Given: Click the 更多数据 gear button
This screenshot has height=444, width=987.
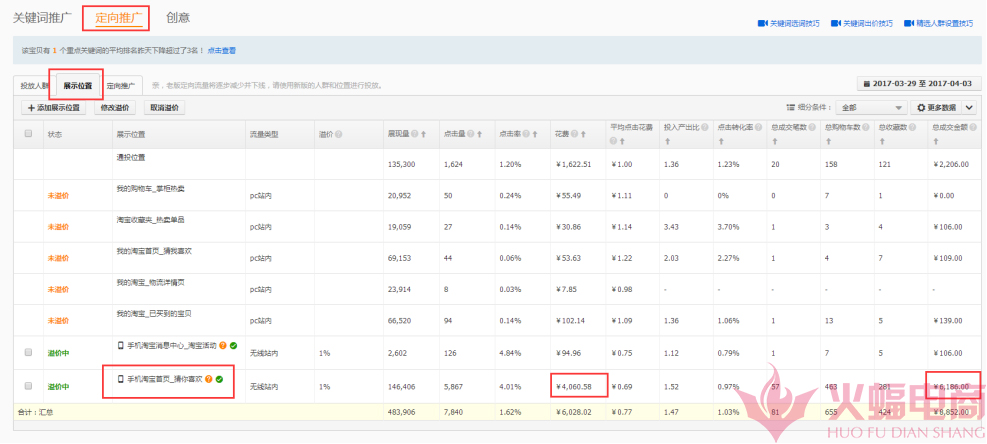Looking at the screenshot, I should pyautogui.click(x=935, y=108).
